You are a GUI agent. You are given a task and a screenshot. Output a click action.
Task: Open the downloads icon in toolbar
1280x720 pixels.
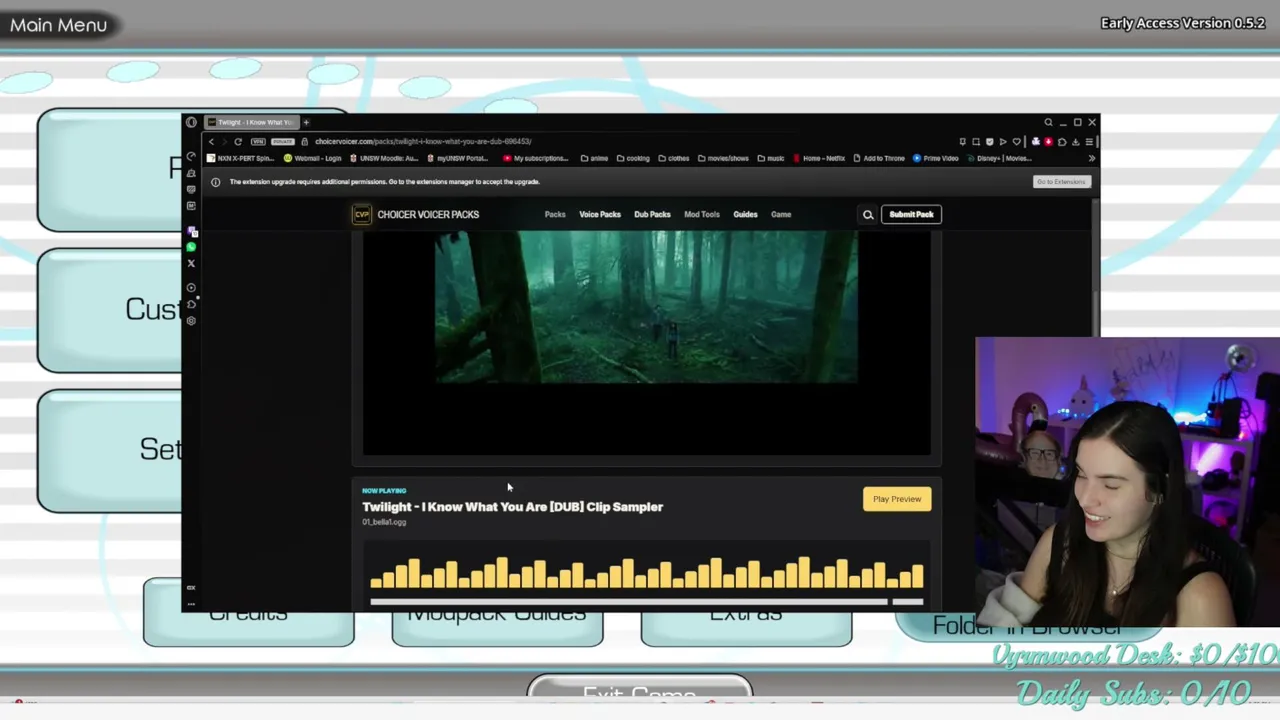pyautogui.click(x=1075, y=142)
